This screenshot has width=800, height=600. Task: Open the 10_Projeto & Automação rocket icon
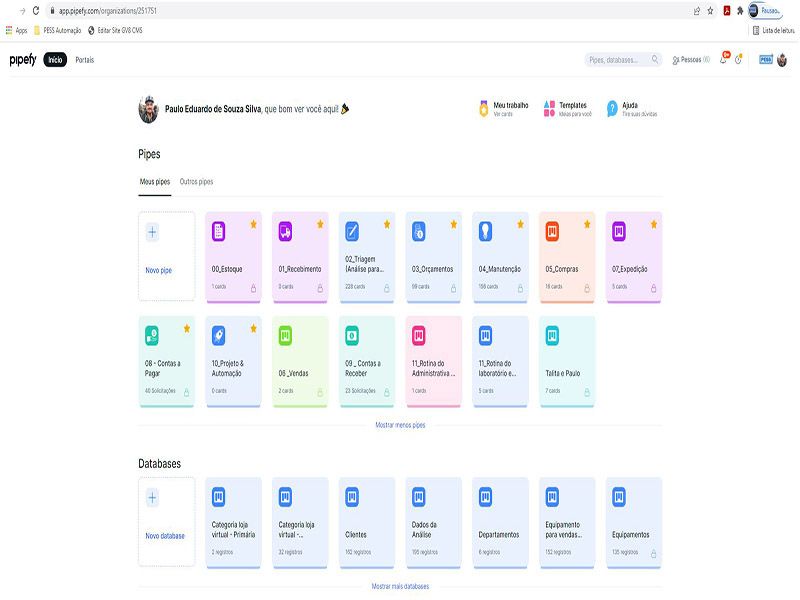pyautogui.click(x=219, y=335)
